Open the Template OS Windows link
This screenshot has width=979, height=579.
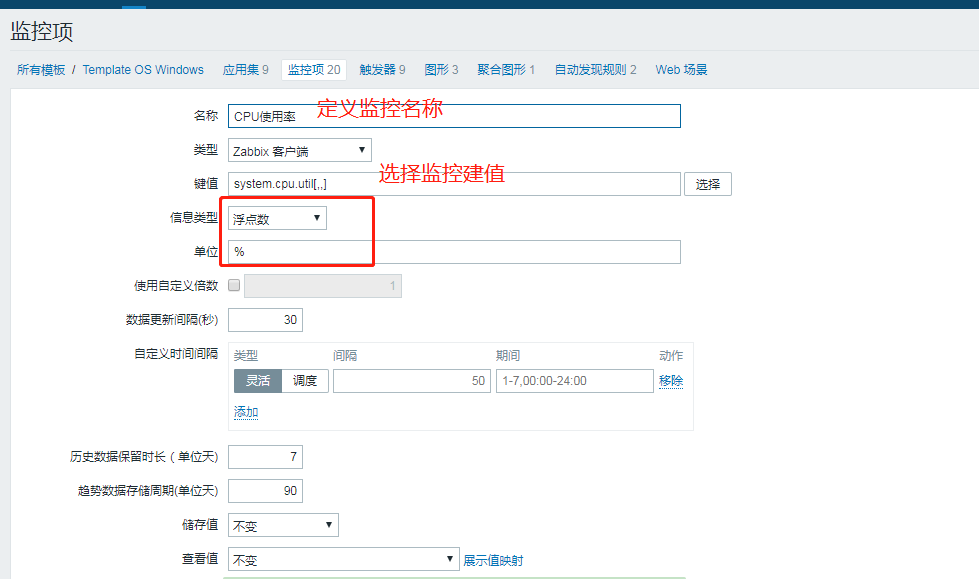pyautogui.click(x=143, y=70)
